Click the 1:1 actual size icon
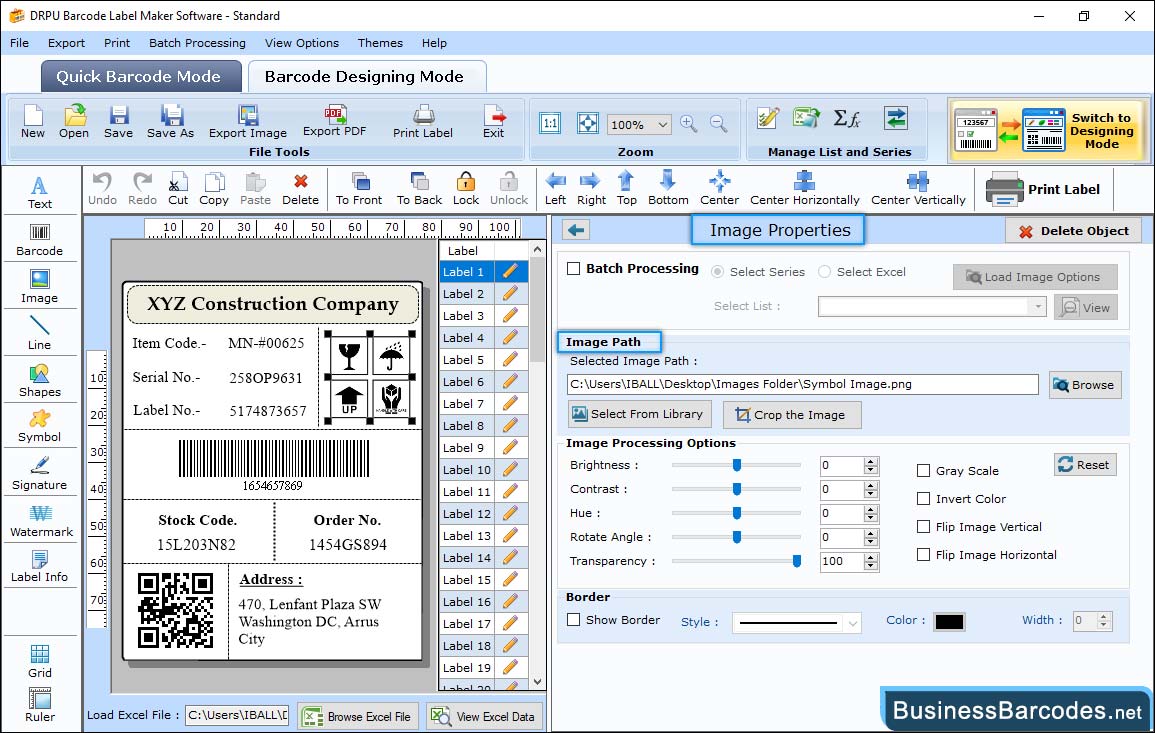1155x733 pixels. pyautogui.click(x=550, y=123)
